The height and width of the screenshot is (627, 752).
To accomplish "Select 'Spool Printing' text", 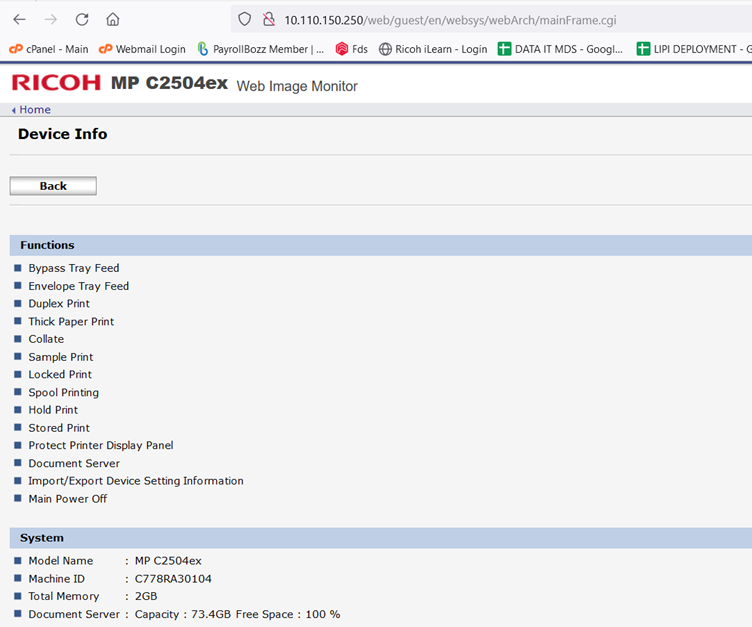I will (x=63, y=392).
